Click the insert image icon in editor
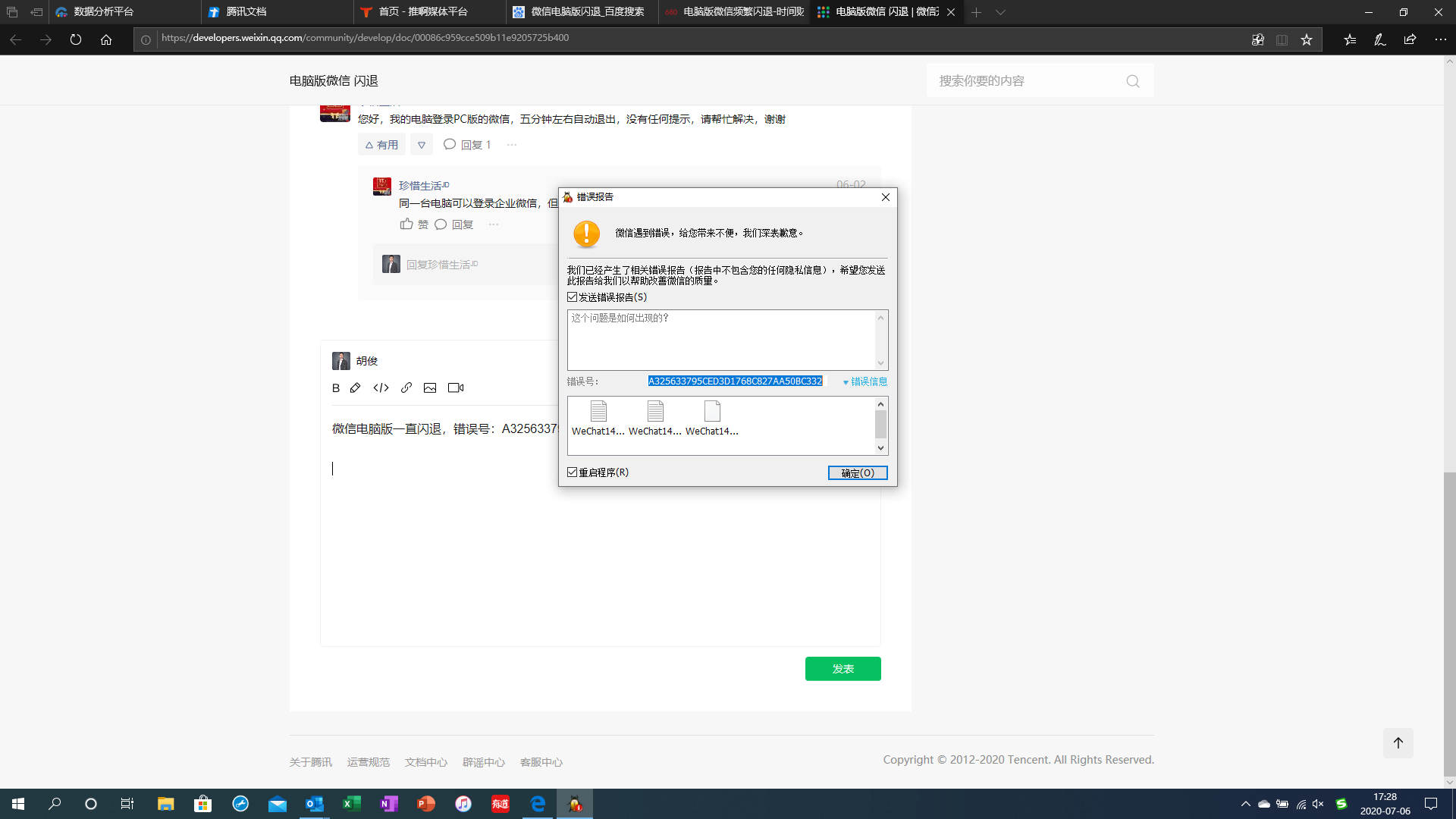This screenshot has height=819, width=1456. click(x=430, y=388)
